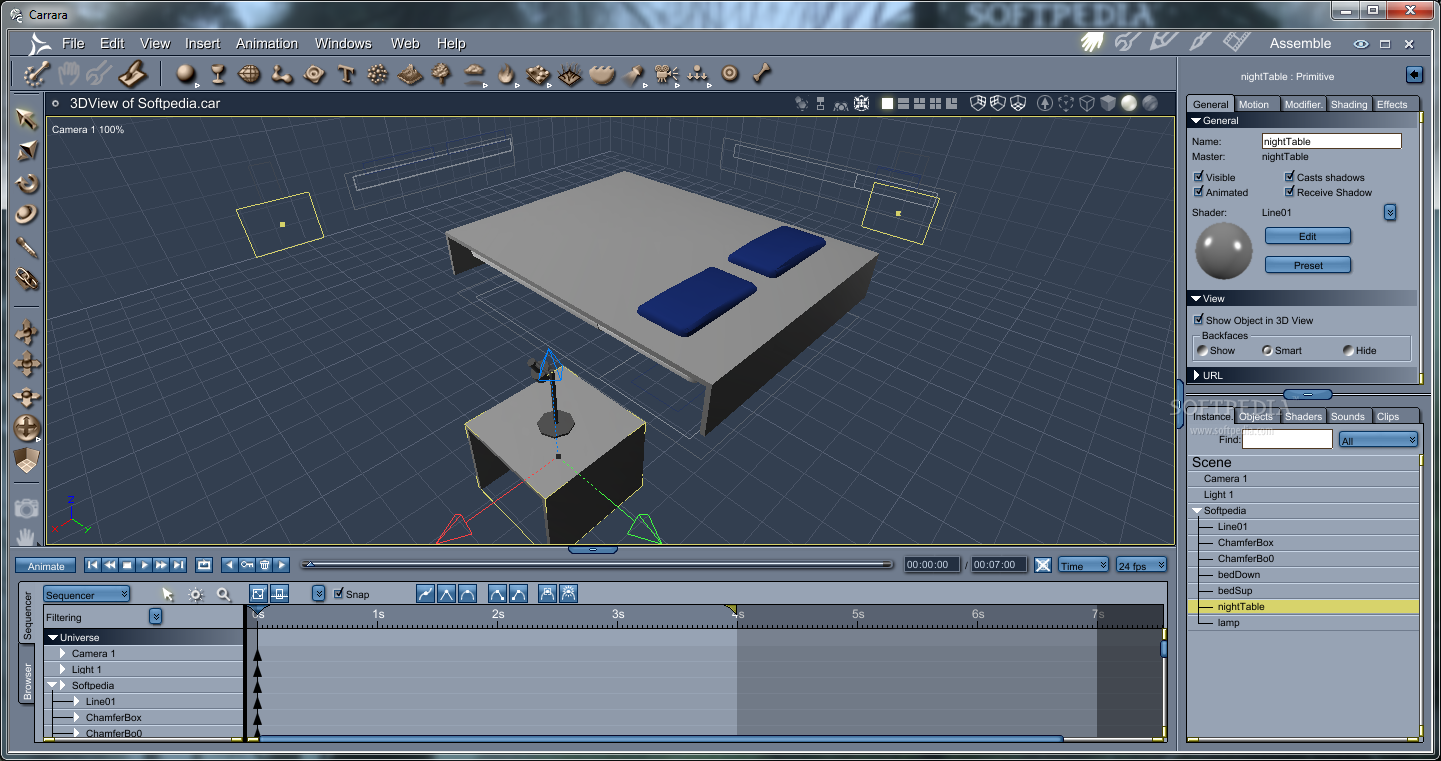Screen dimensions: 1441x761
Task: Open the Insert menu
Action: tap(202, 43)
